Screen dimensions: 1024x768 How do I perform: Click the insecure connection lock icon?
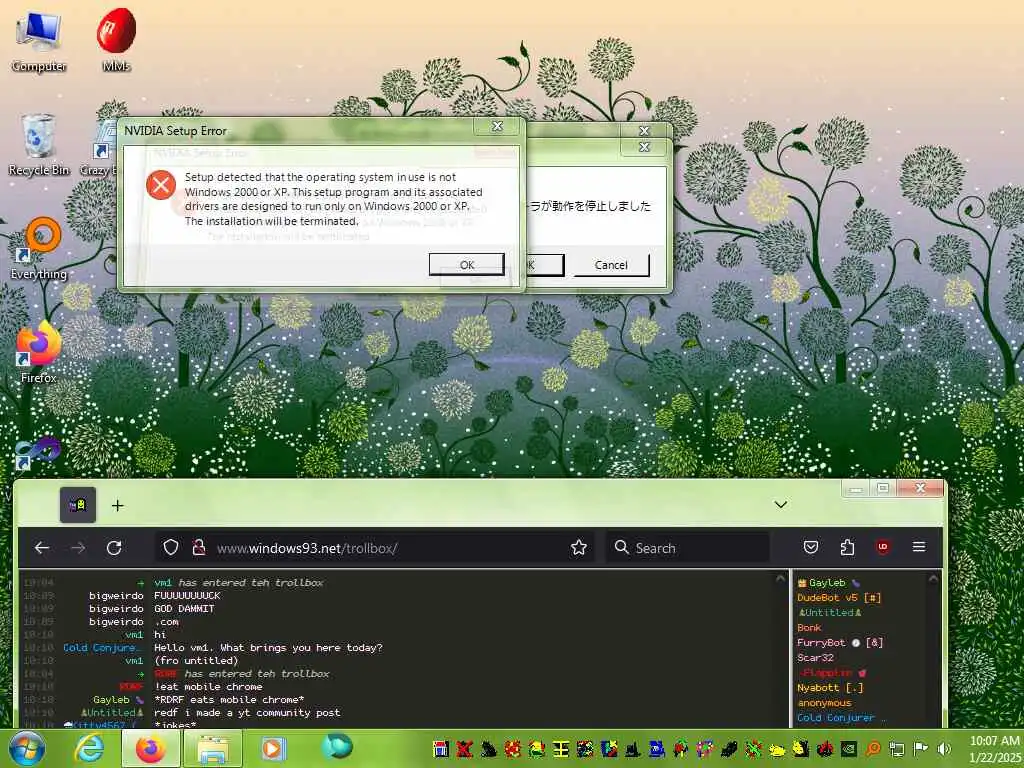pos(199,547)
